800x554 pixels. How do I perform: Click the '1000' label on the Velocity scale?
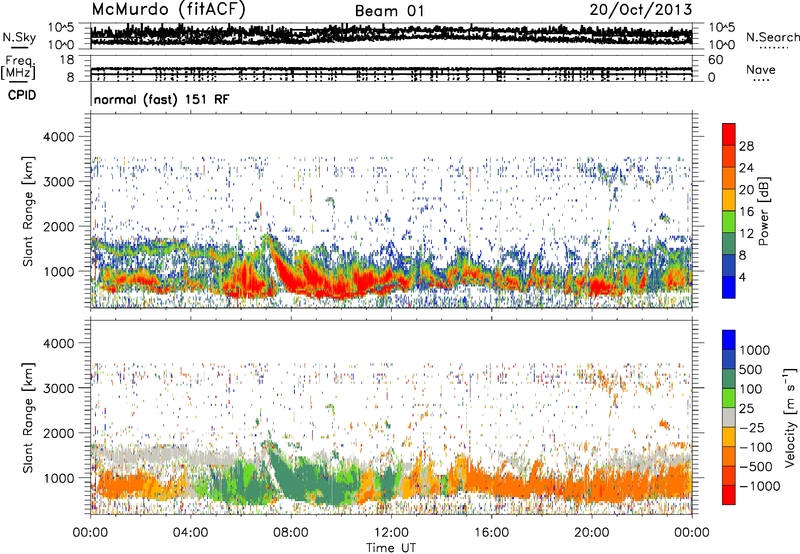click(x=754, y=350)
